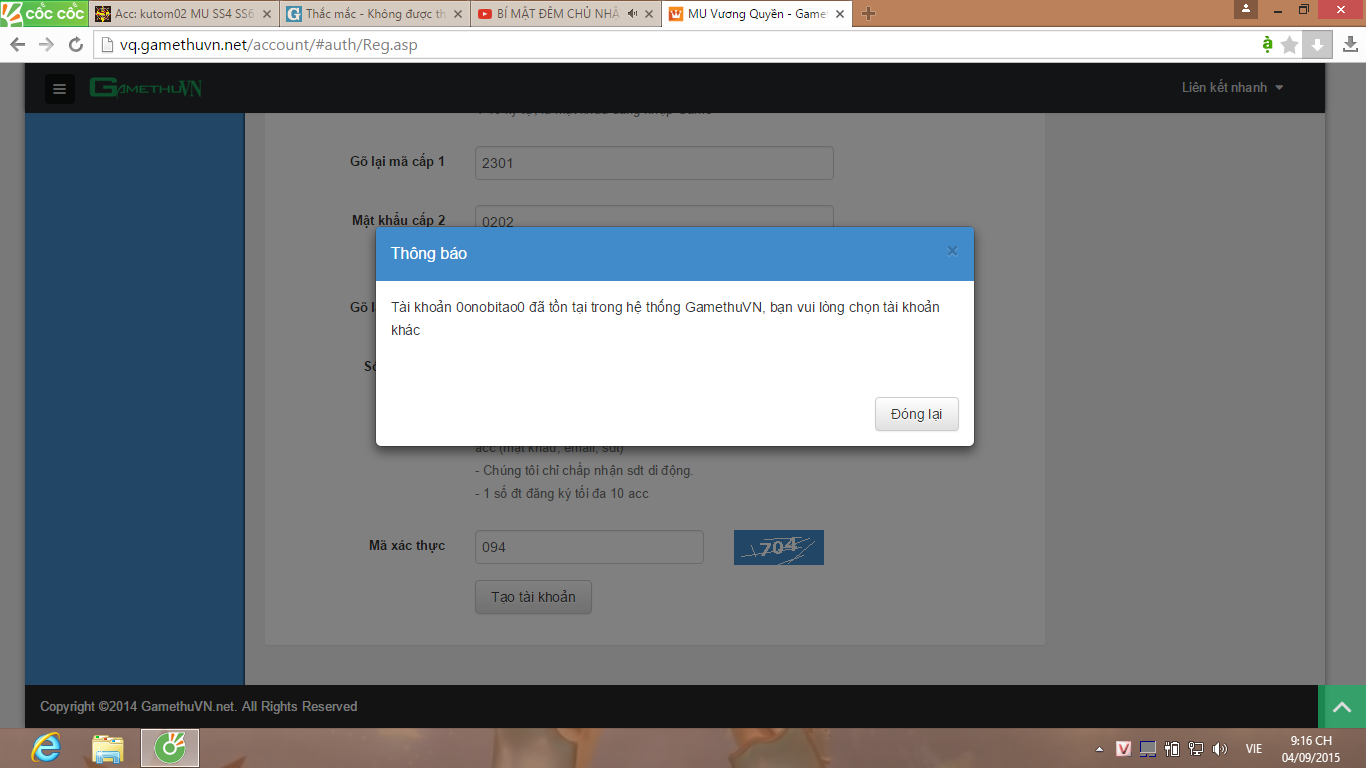The height and width of the screenshot is (768, 1366).
Task: Open the volume control in system tray
Action: click(1219, 749)
